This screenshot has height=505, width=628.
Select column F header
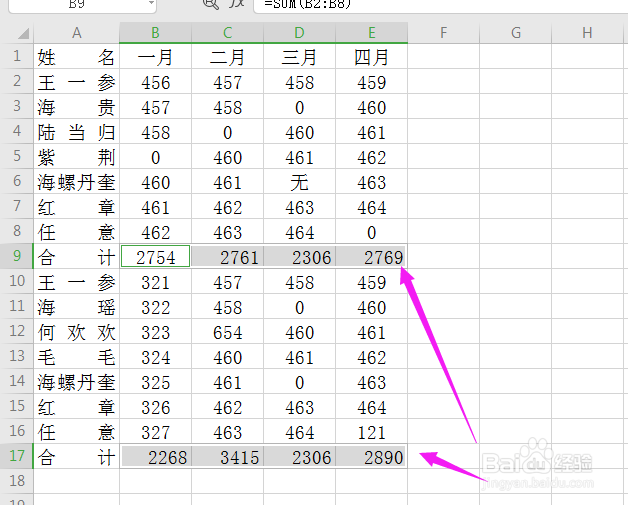[443, 33]
